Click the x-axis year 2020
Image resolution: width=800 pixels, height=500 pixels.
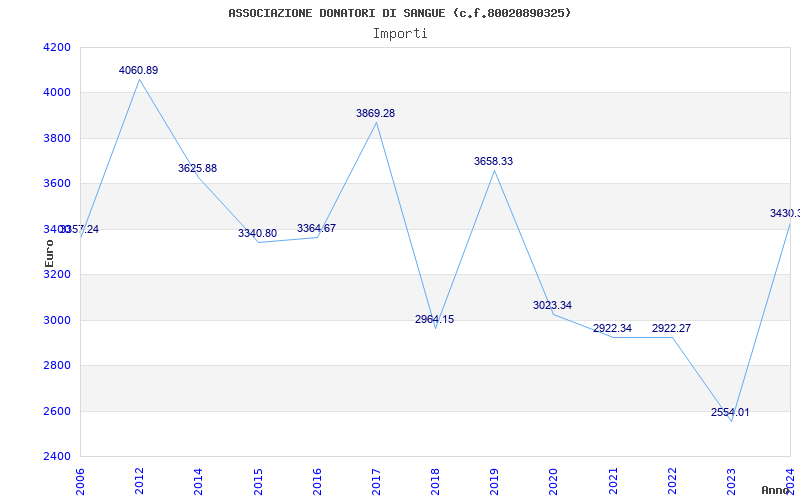tap(554, 481)
